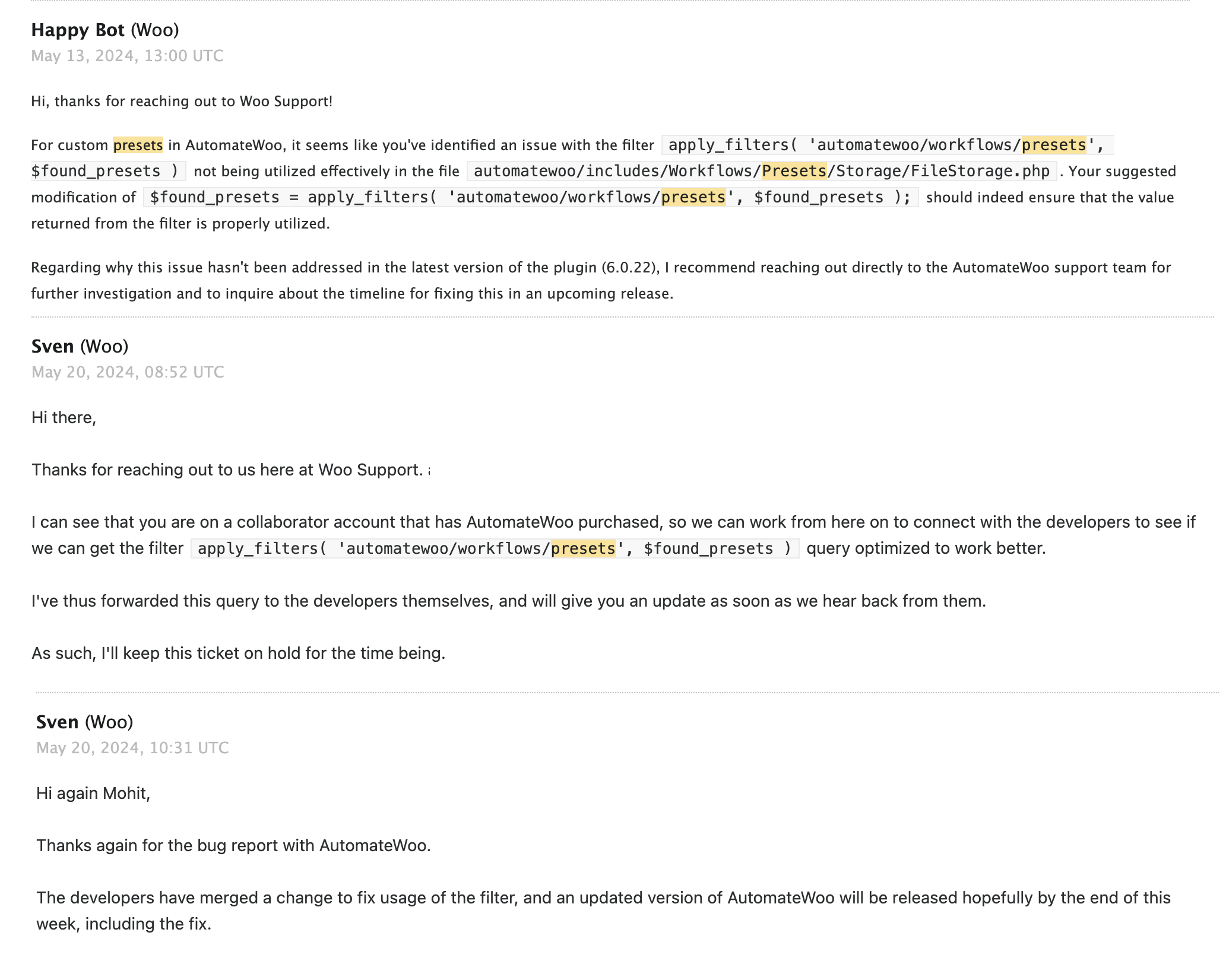1226x980 pixels.
Task: Click the apply_filters code in Sven's first reply
Action: coord(495,548)
